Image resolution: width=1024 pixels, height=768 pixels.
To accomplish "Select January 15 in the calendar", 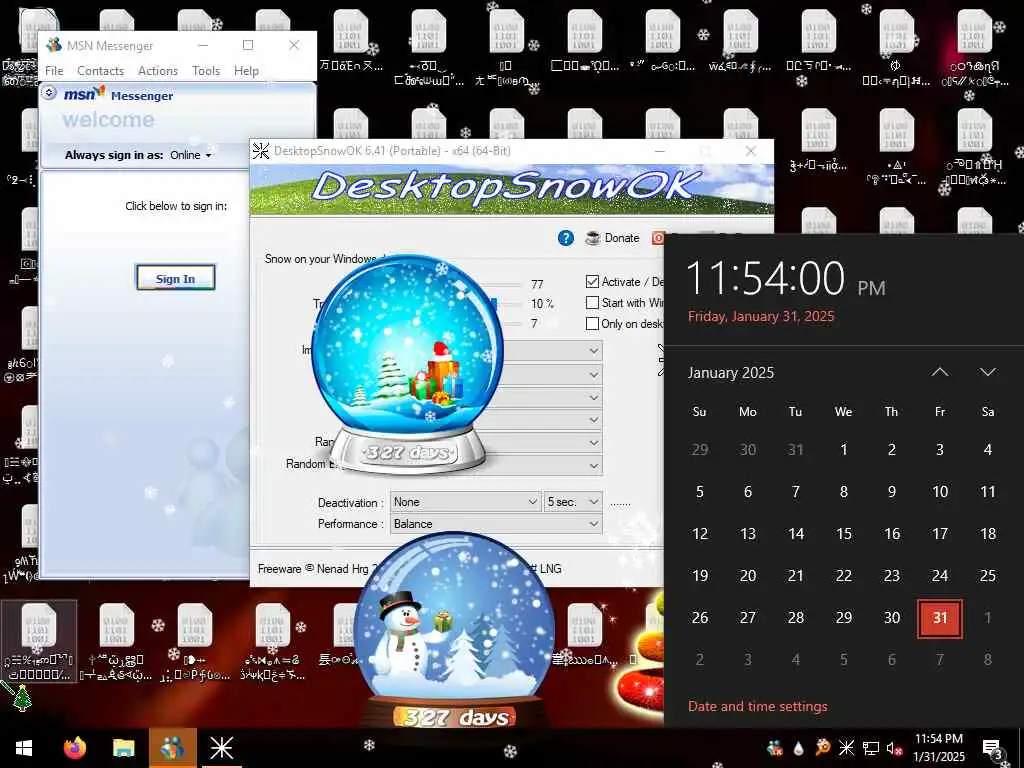I will click(844, 534).
